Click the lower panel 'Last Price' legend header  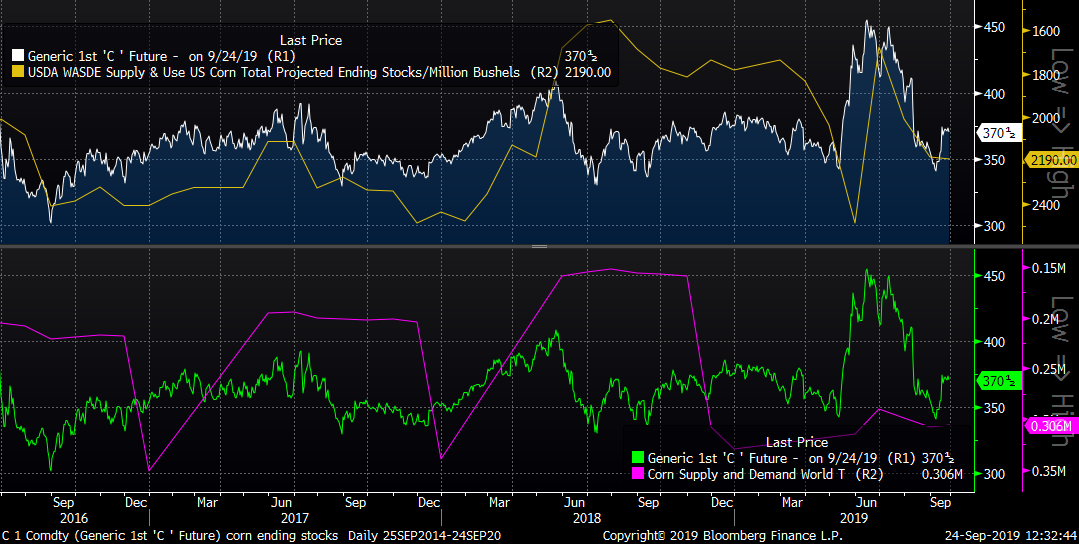point(796,442)
